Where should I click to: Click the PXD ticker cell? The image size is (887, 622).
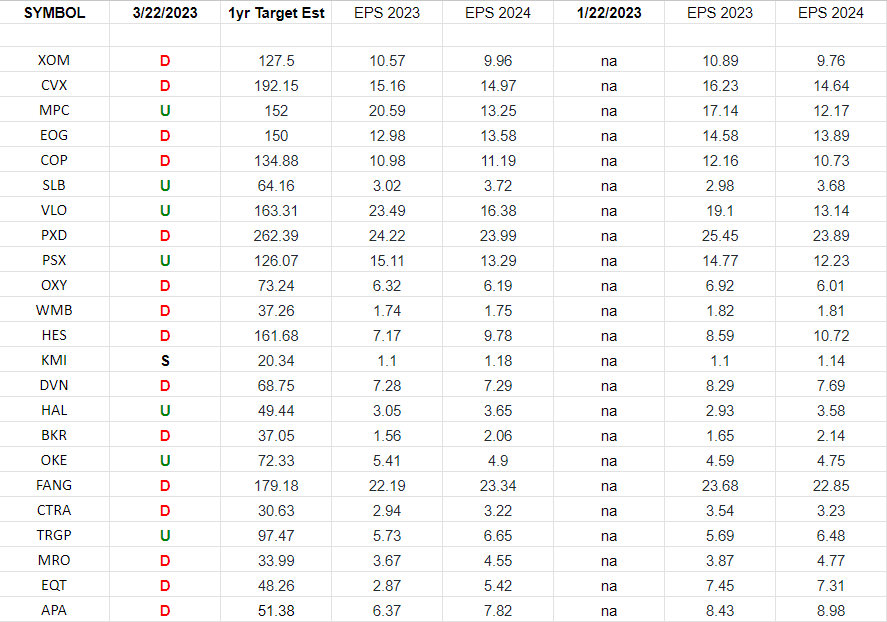[54, 235]
